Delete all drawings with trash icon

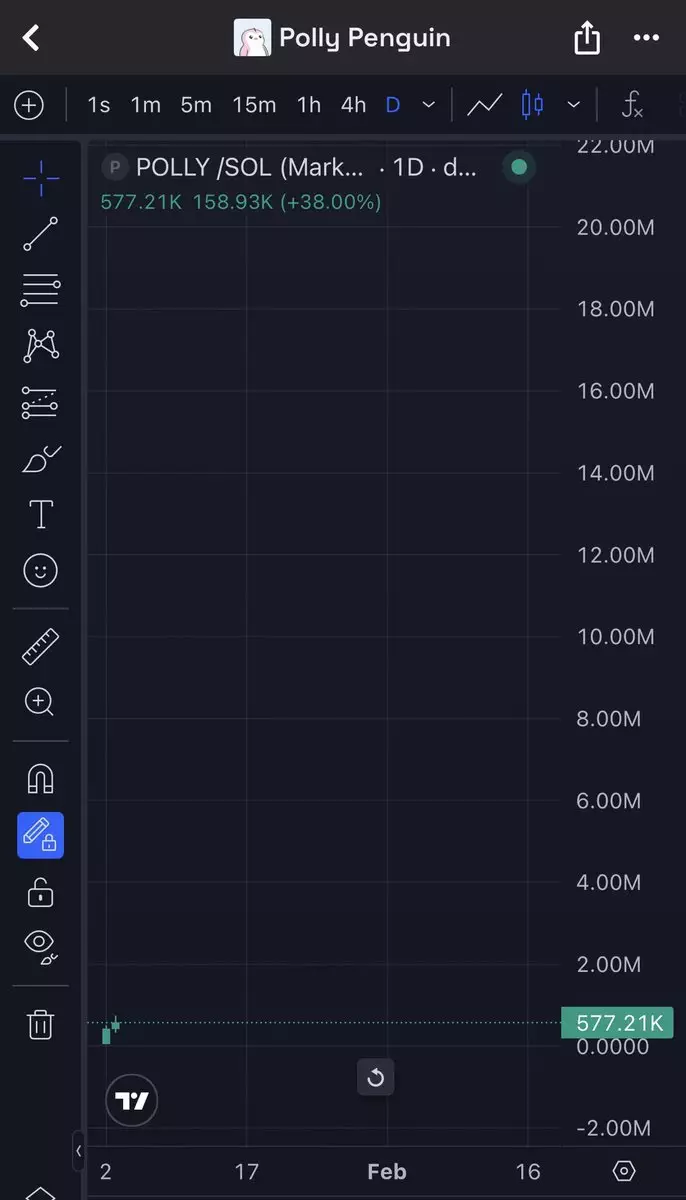(40, 1024)
